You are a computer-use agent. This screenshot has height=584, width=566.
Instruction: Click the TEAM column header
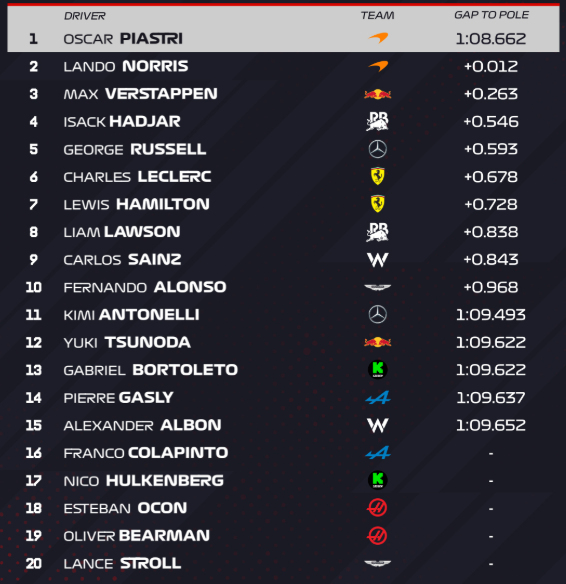pos(377,15)
